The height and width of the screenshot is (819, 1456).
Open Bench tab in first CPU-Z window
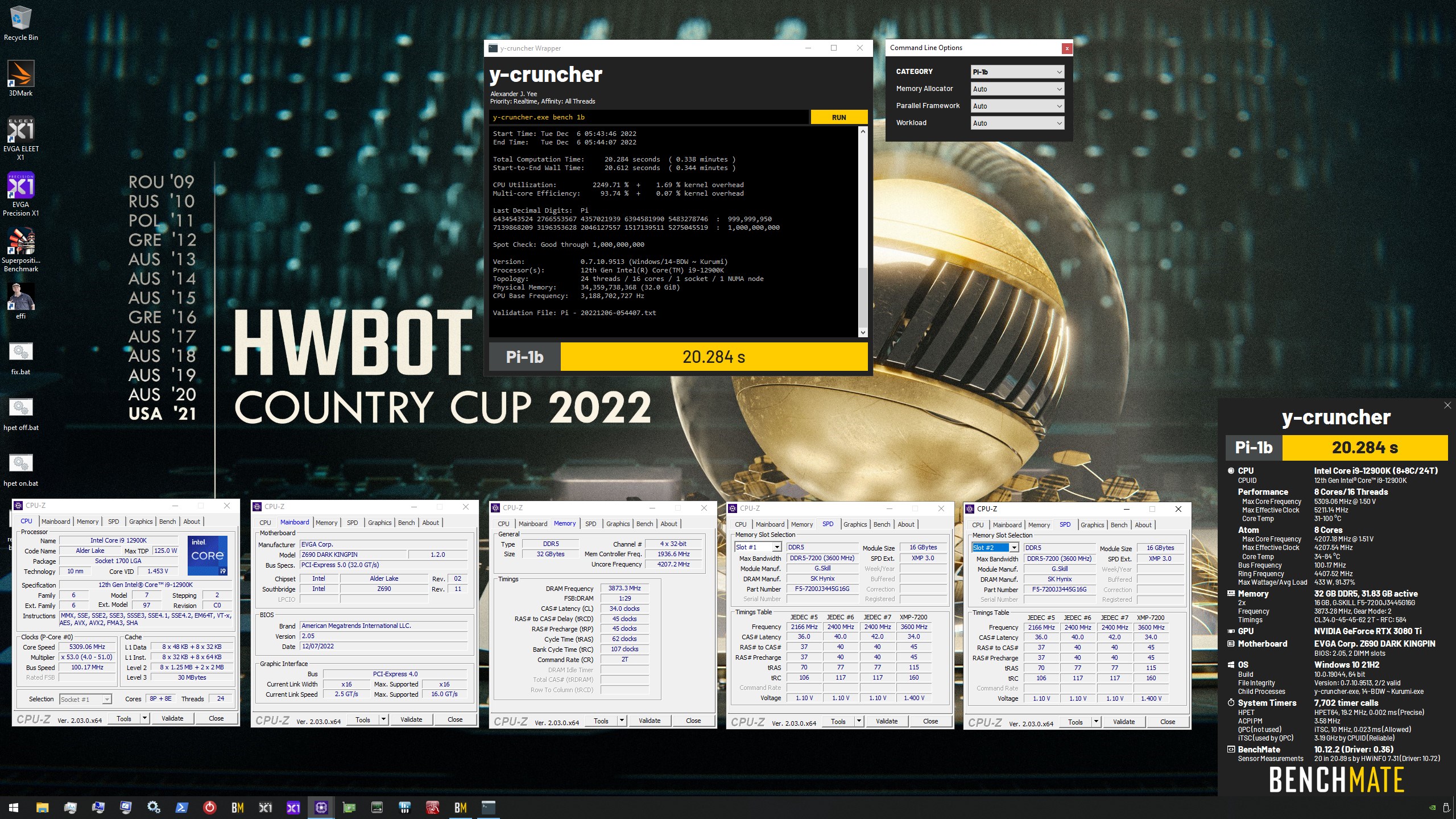click(167, 522)
